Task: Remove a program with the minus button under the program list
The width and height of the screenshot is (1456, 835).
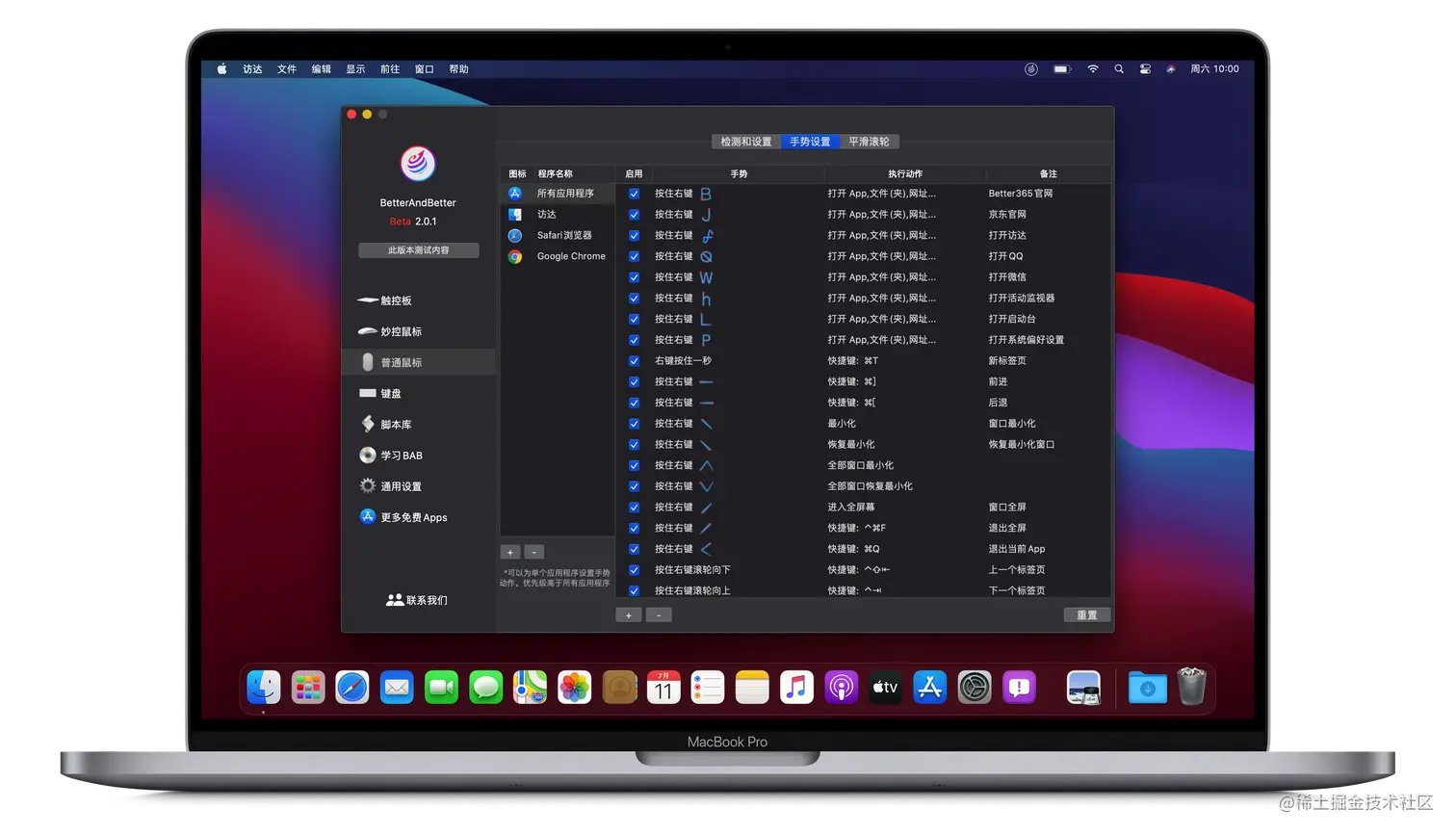Action: point(534,553)
